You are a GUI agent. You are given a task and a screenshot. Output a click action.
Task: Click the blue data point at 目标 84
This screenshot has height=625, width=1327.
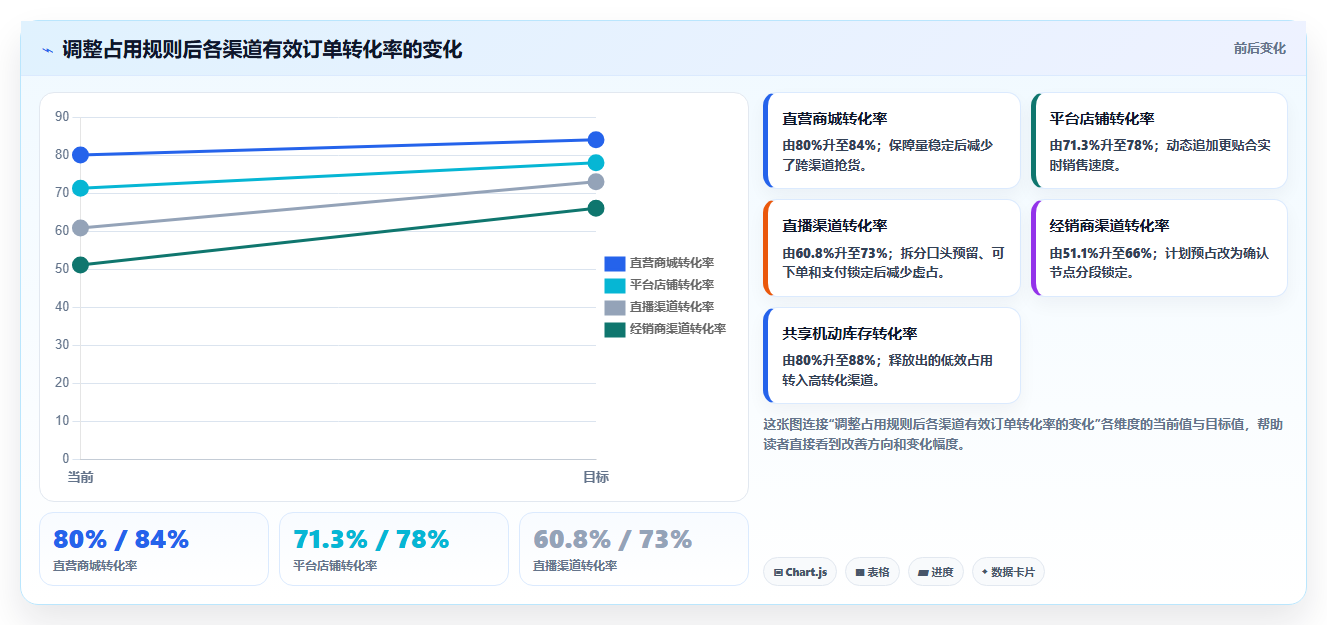point(596,140)
